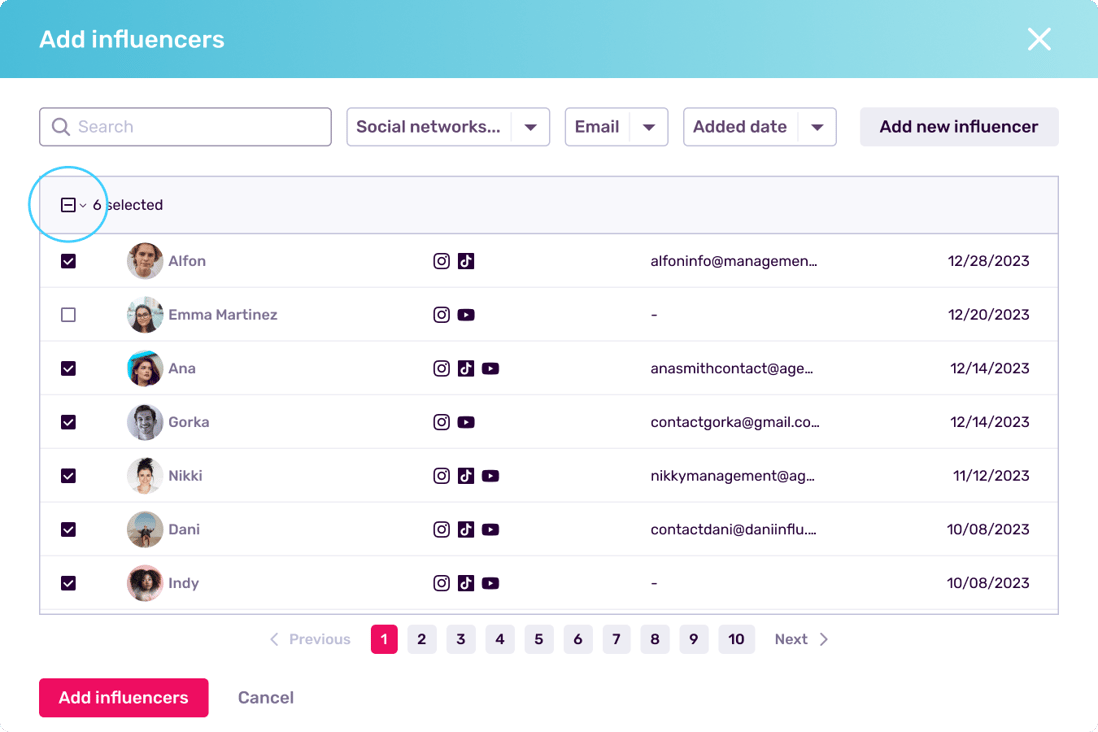
Task: Deselect Gorka's checkbox
Action: 68,423
